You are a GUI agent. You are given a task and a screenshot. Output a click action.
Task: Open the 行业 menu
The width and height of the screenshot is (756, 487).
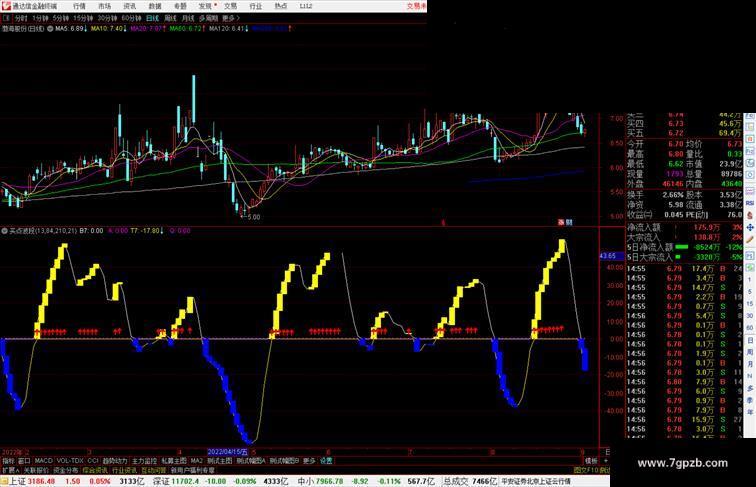point(256,6)
